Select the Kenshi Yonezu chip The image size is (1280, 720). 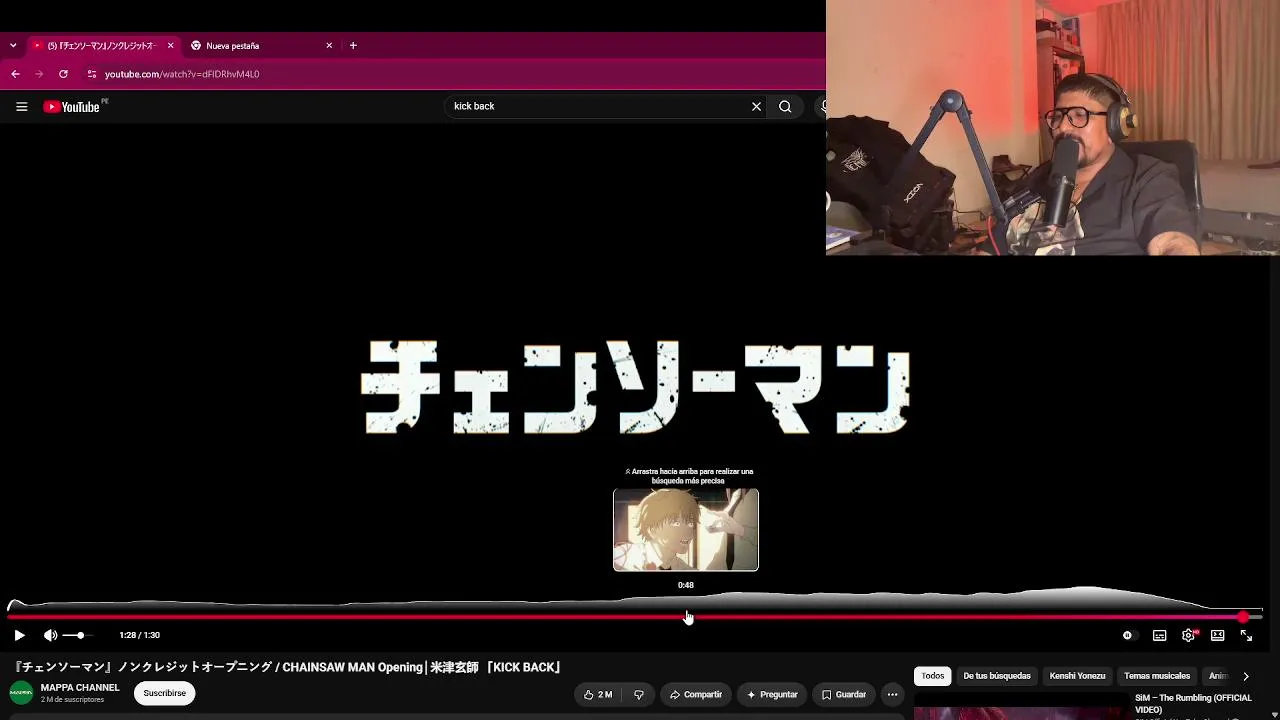pyautogui.click(x=1077, y=676)
